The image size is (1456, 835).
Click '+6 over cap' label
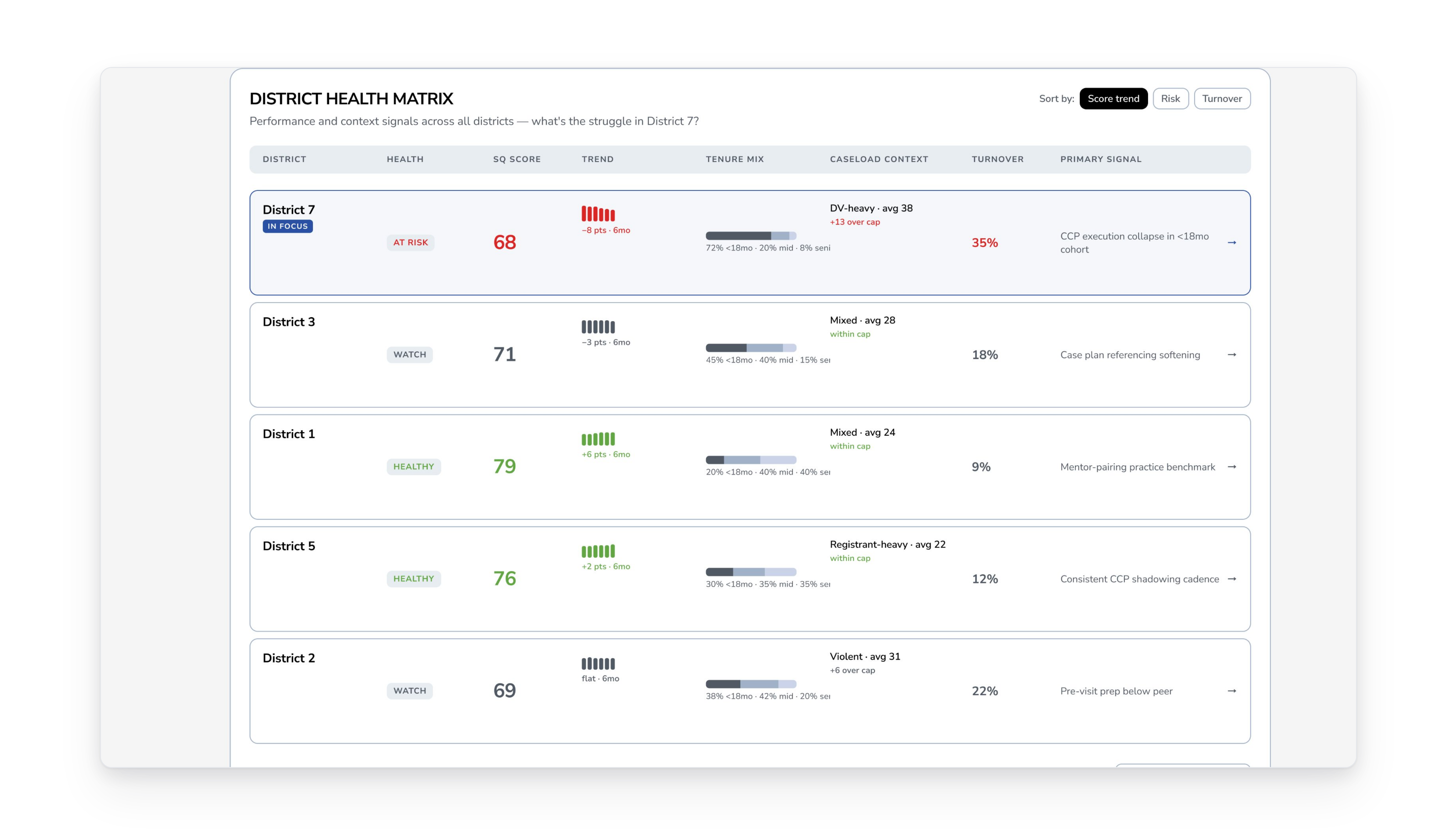pos(852,670)
